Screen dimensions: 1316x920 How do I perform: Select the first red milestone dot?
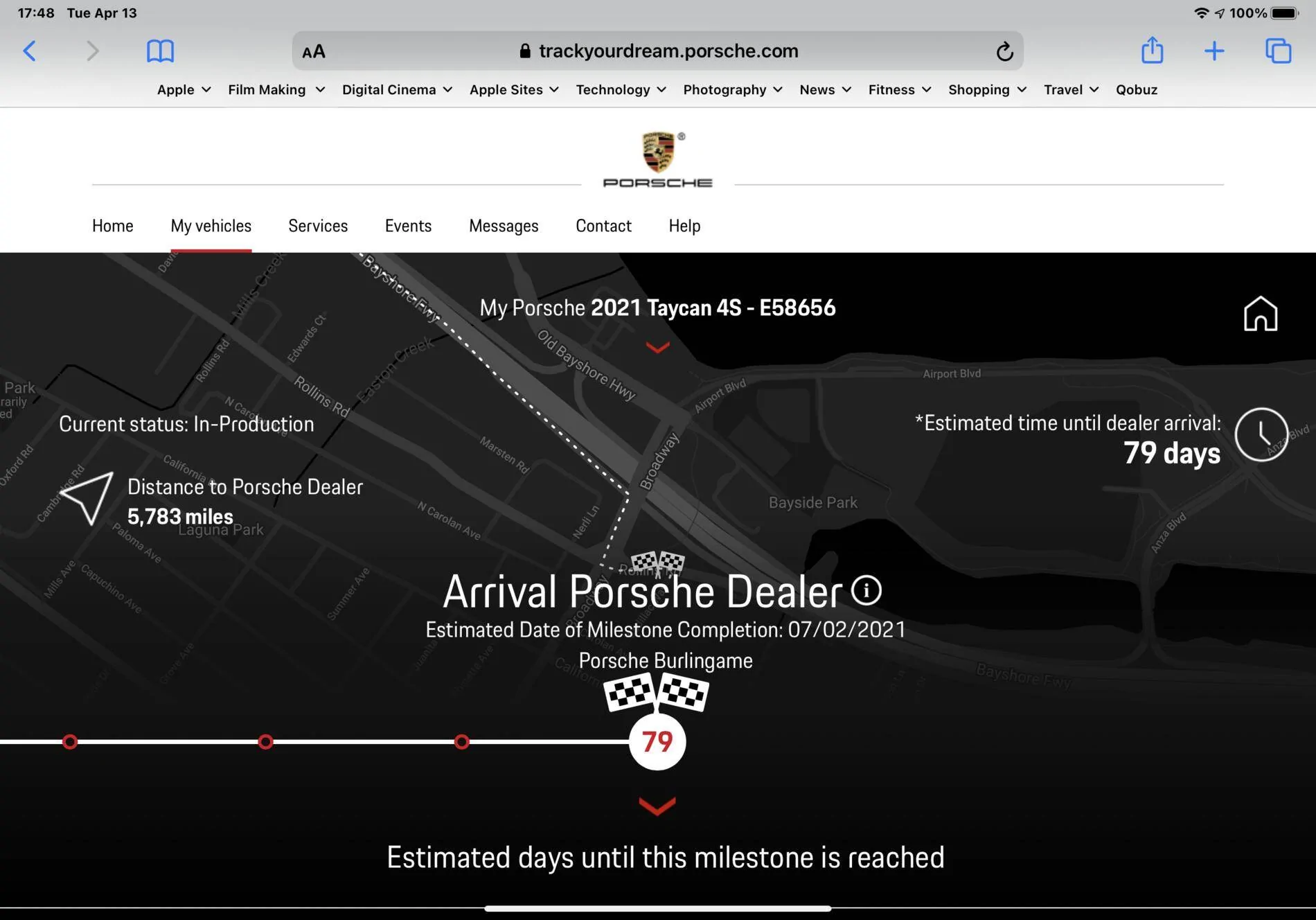click(x=70, y=742)
